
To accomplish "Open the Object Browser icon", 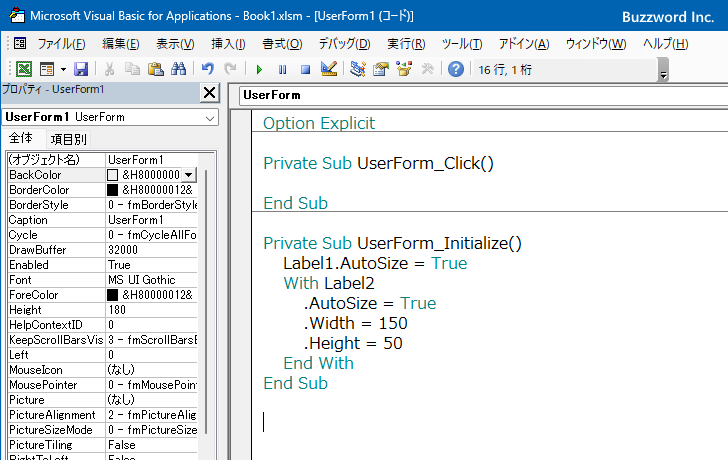I will click(404, 69).
